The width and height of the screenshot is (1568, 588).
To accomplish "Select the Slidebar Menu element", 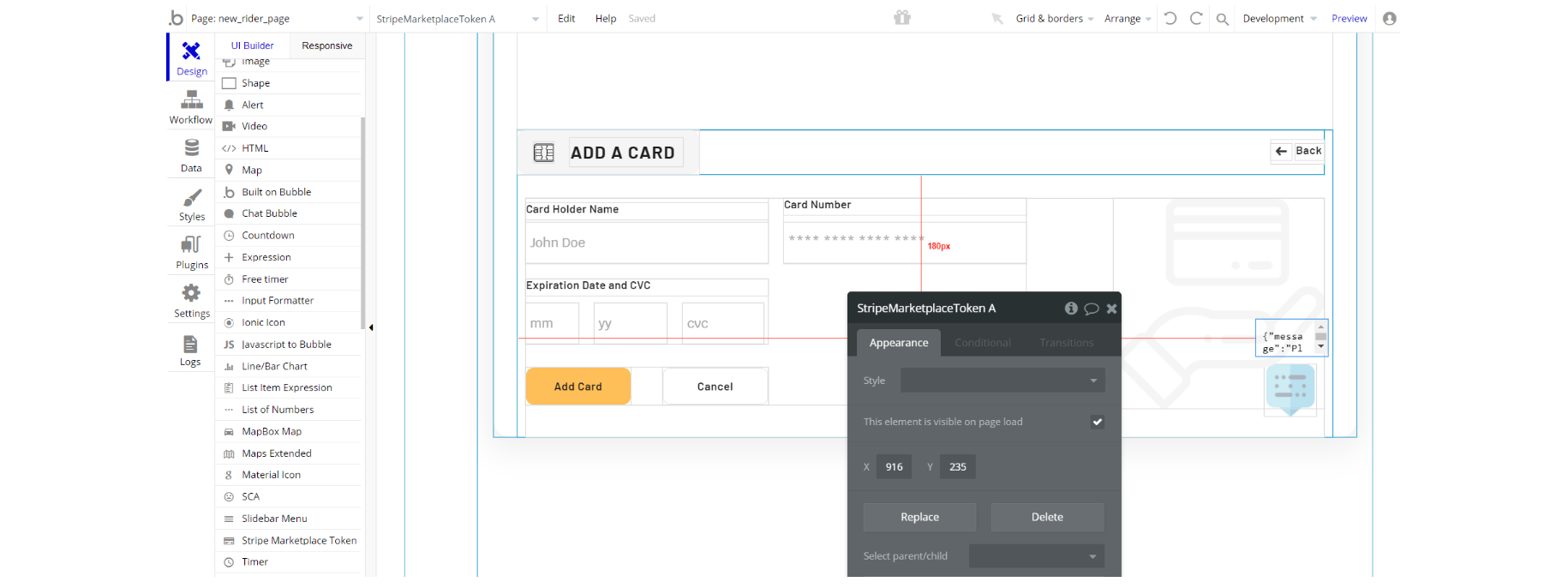I will tap(290, 519).
